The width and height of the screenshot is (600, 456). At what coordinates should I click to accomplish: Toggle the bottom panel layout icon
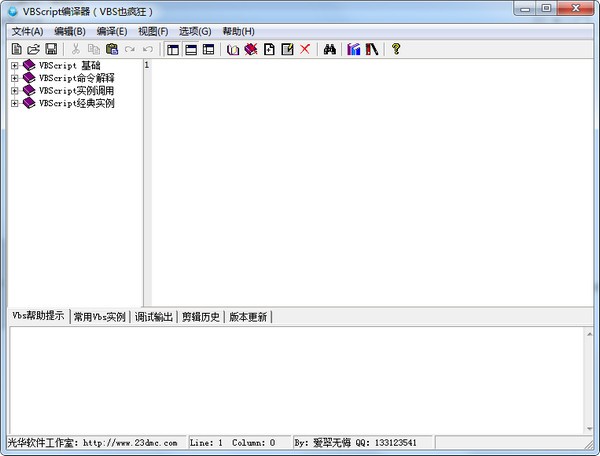(191, 49)
